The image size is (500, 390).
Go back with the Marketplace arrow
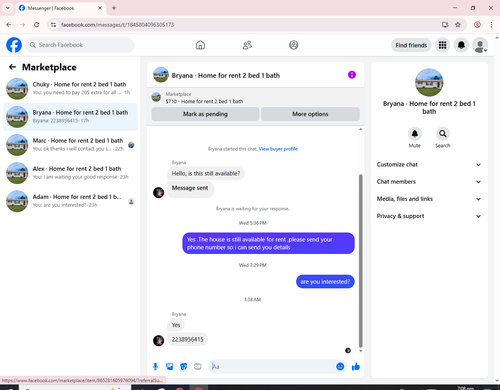point(12,67)
